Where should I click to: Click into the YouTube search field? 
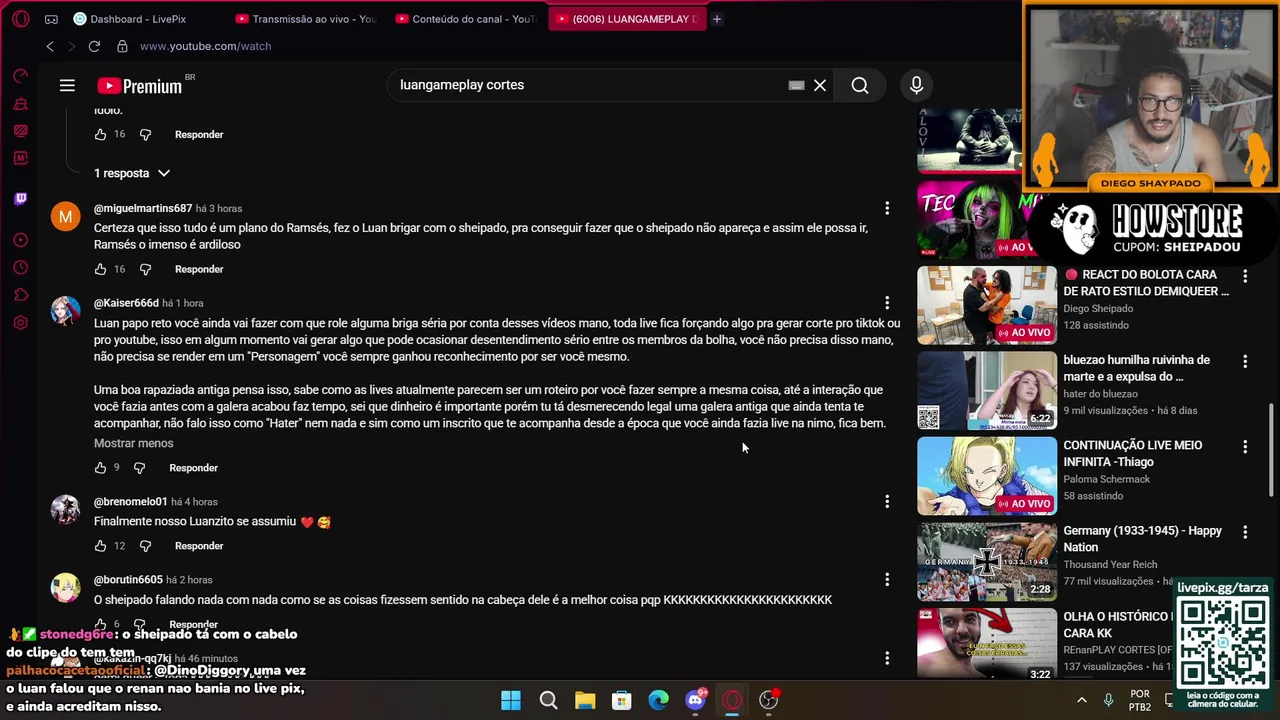[590, 85]
